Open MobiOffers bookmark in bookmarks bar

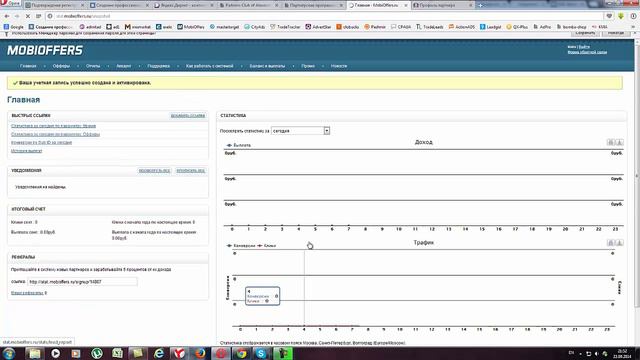[191, 27]
